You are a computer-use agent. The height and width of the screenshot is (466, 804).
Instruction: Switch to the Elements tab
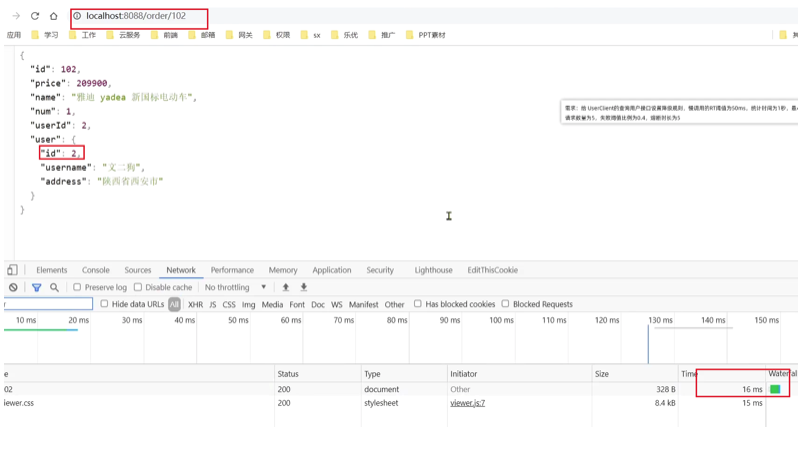51,270
